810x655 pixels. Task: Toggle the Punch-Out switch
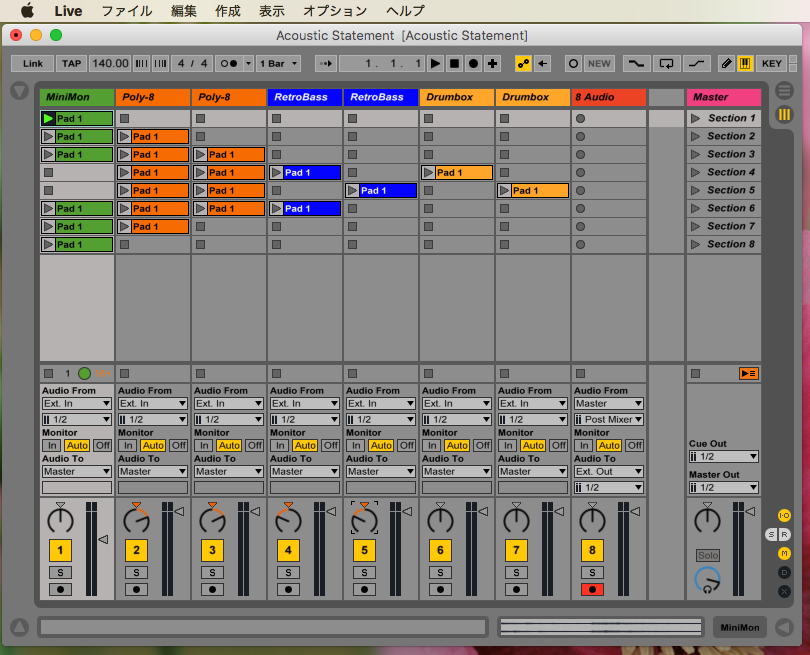click(696, 64)
